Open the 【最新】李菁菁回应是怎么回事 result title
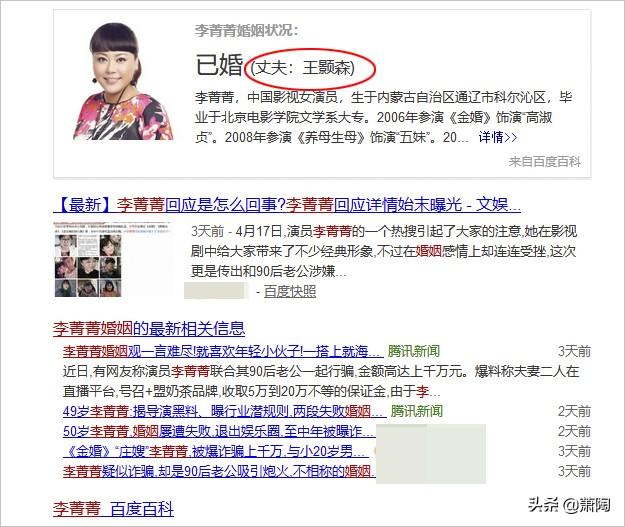The image size is (625, 527). [287, 205]
